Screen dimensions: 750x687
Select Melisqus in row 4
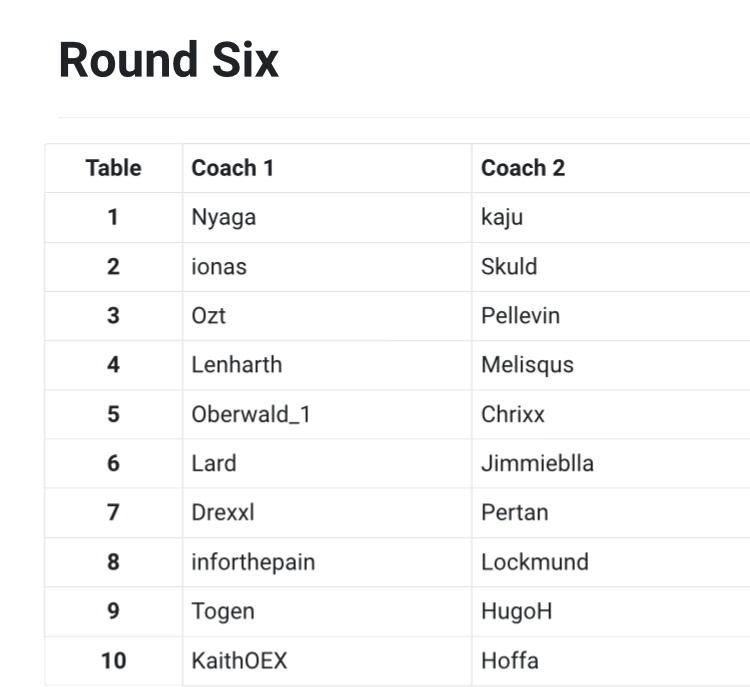pyautogui.click(x=527, y=365)
